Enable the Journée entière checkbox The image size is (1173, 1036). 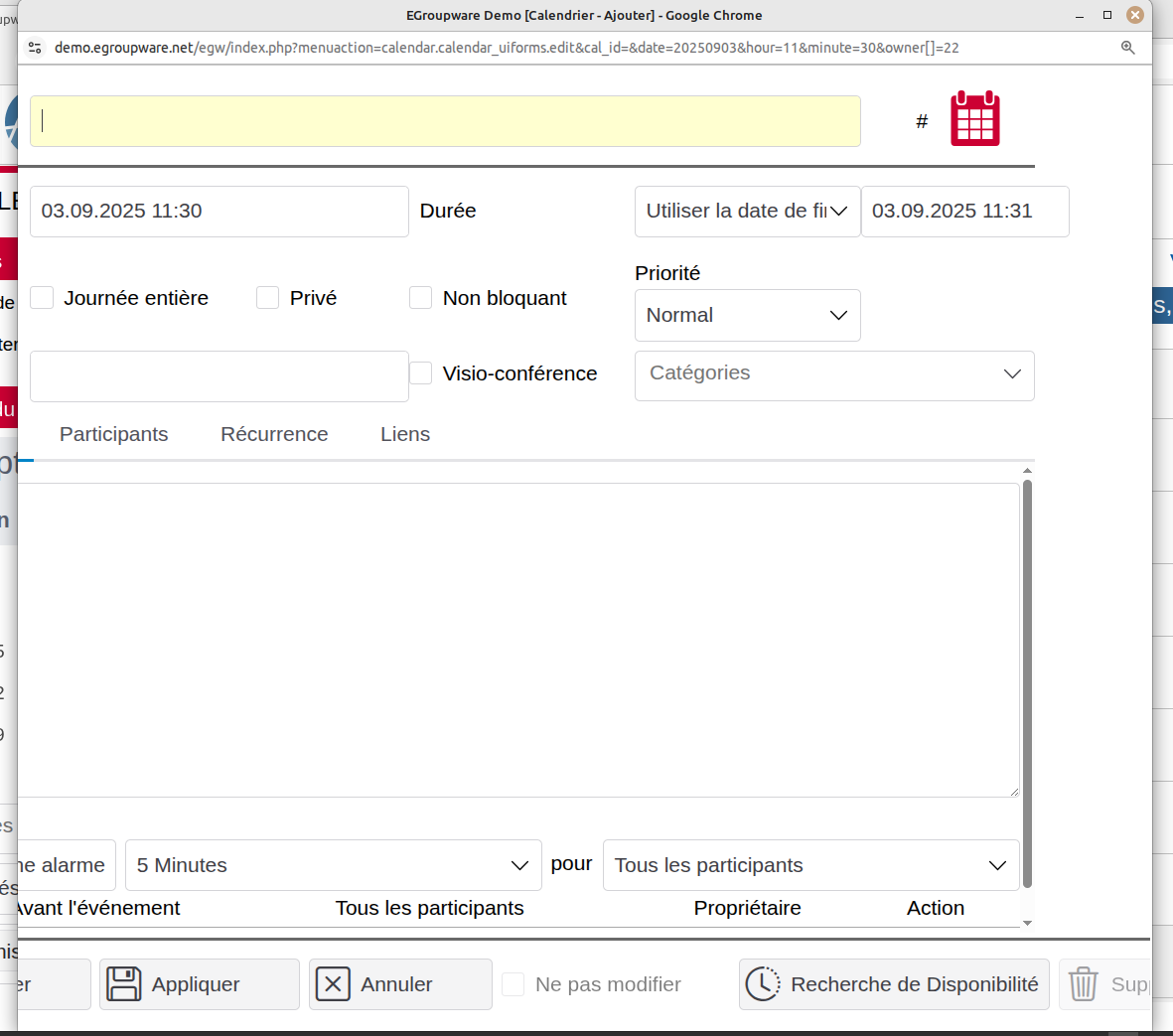pyautogui.click(x=42, y=298)
